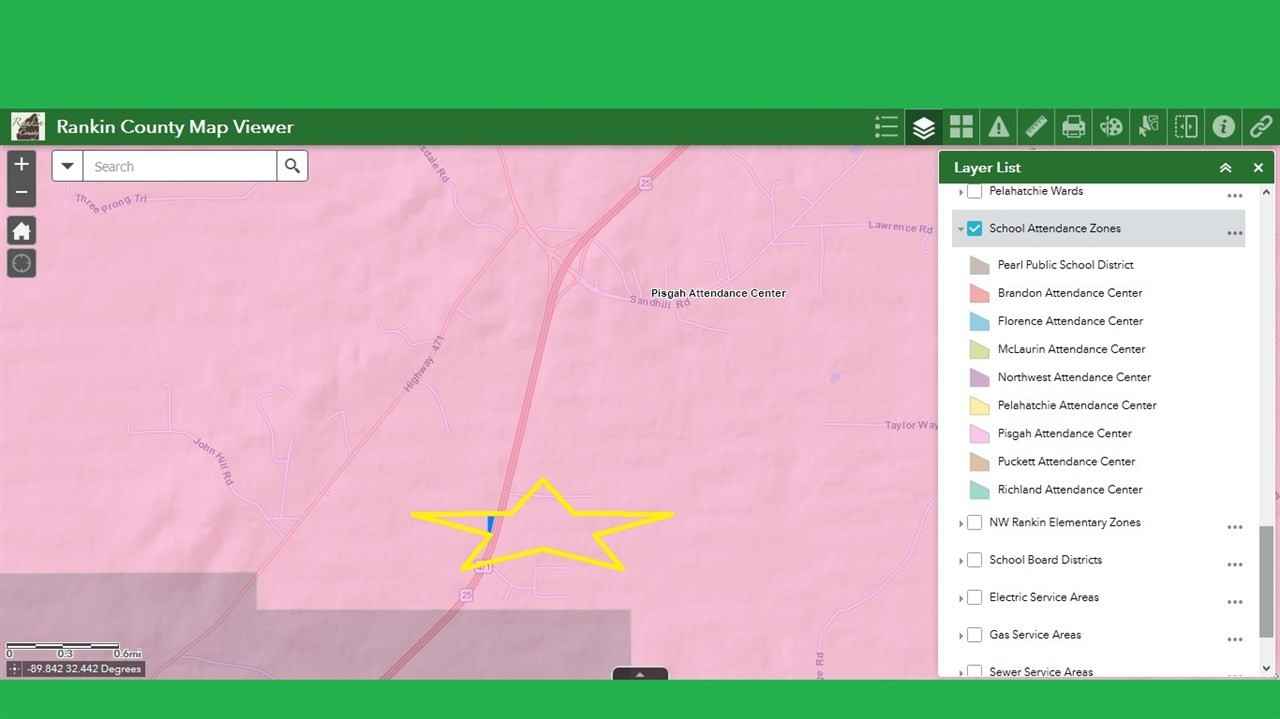Collapse the Layer List panel
The width and height of the screenshot is (1280, 719).
1225,168
